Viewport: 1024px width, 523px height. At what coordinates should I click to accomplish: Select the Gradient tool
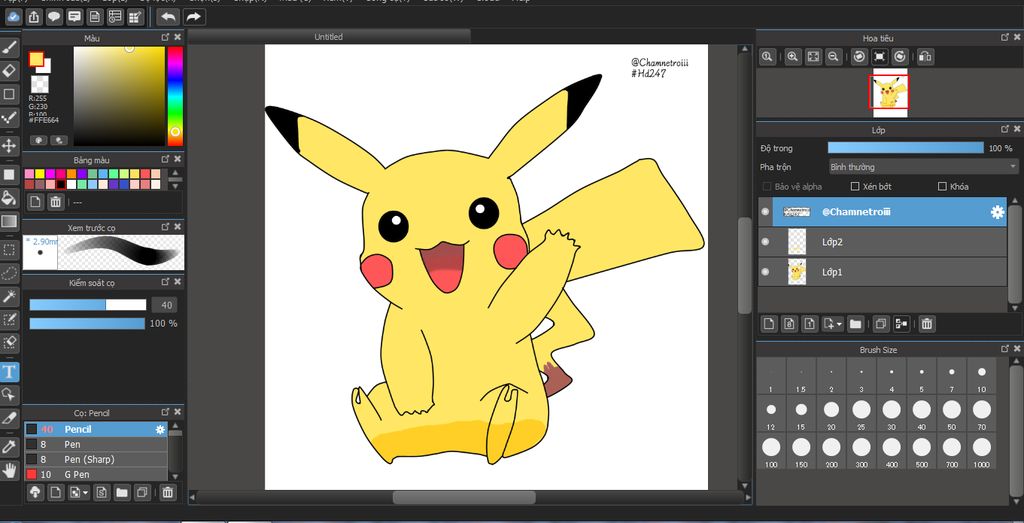pos(9,221)
